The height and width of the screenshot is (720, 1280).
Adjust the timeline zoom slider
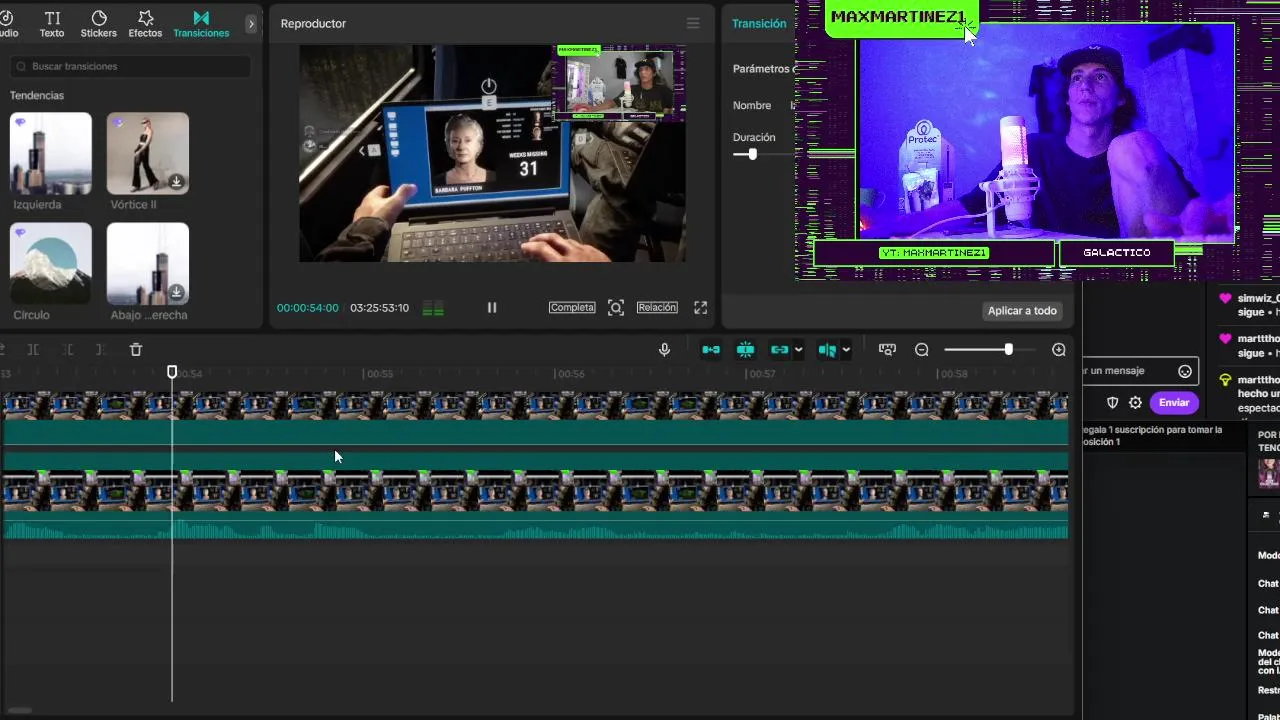1008,349
